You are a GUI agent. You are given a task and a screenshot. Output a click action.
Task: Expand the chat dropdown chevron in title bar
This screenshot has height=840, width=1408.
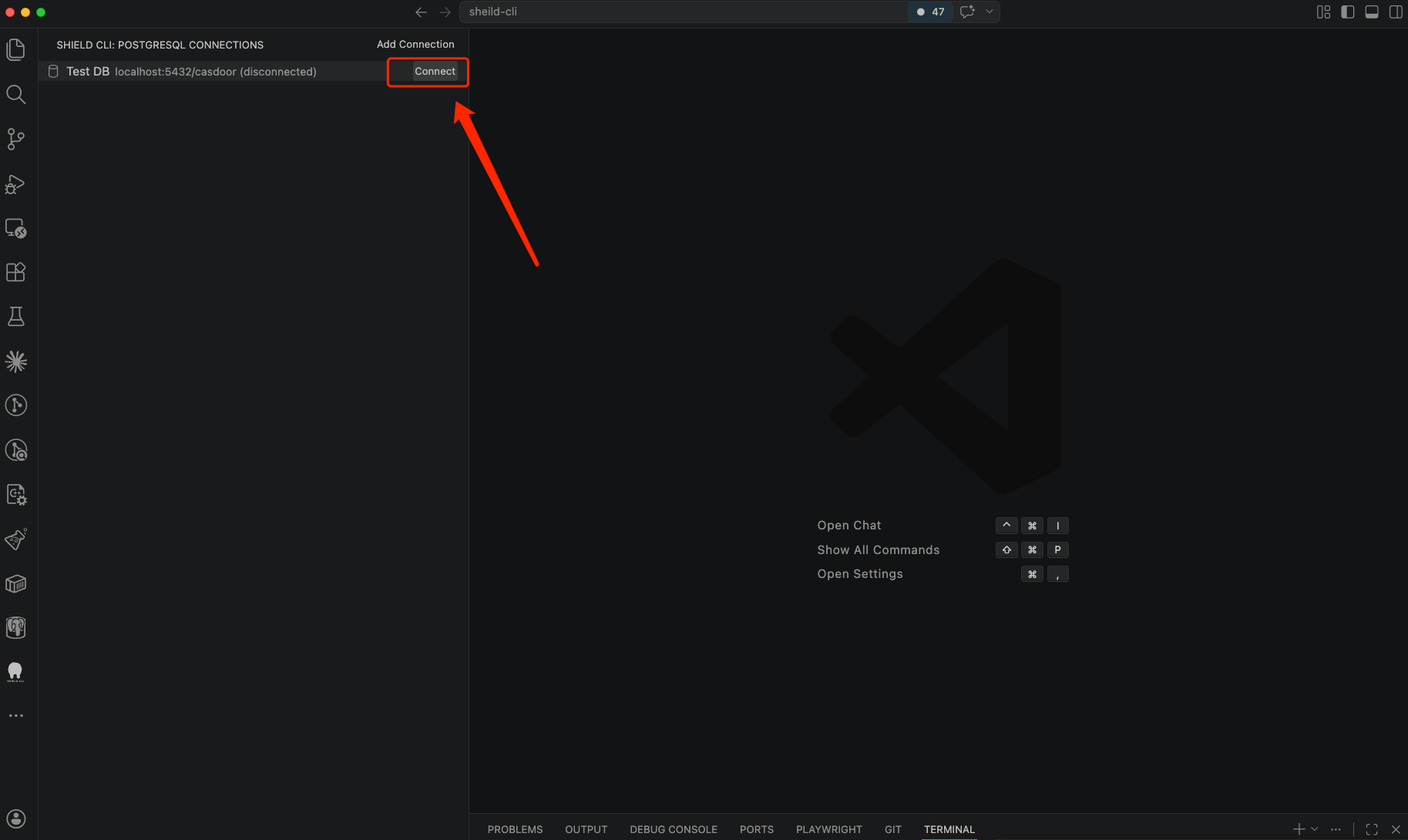click(990, 12)
